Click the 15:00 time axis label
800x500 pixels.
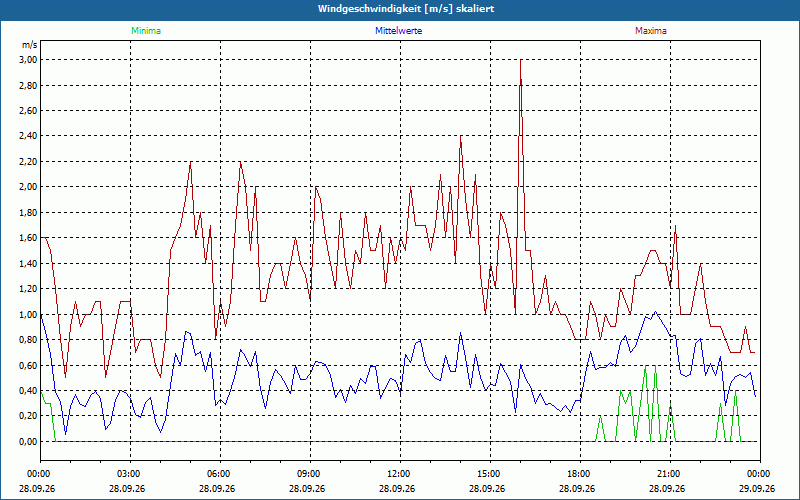click(x=490, y=474)
